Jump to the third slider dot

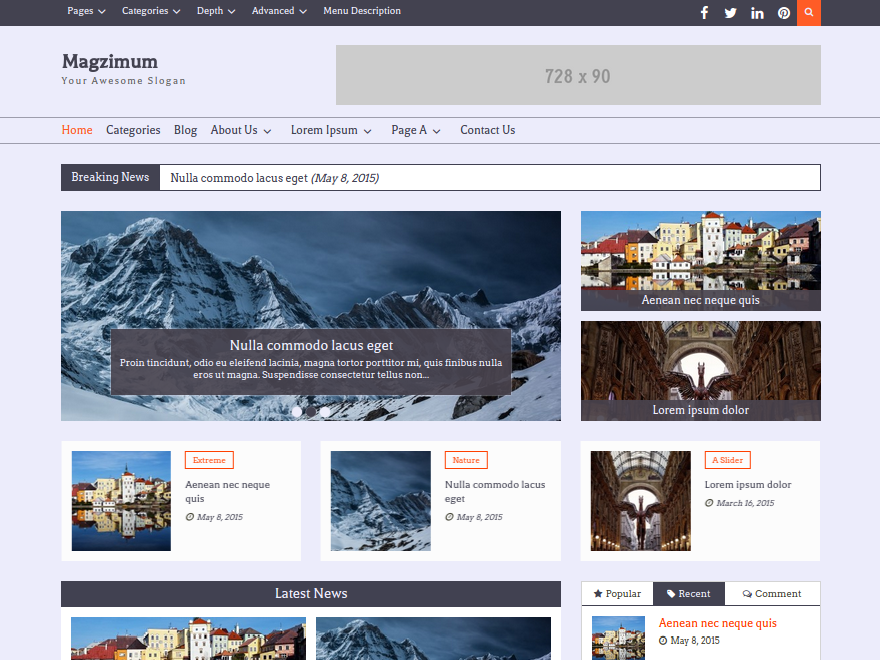(325, 411)
